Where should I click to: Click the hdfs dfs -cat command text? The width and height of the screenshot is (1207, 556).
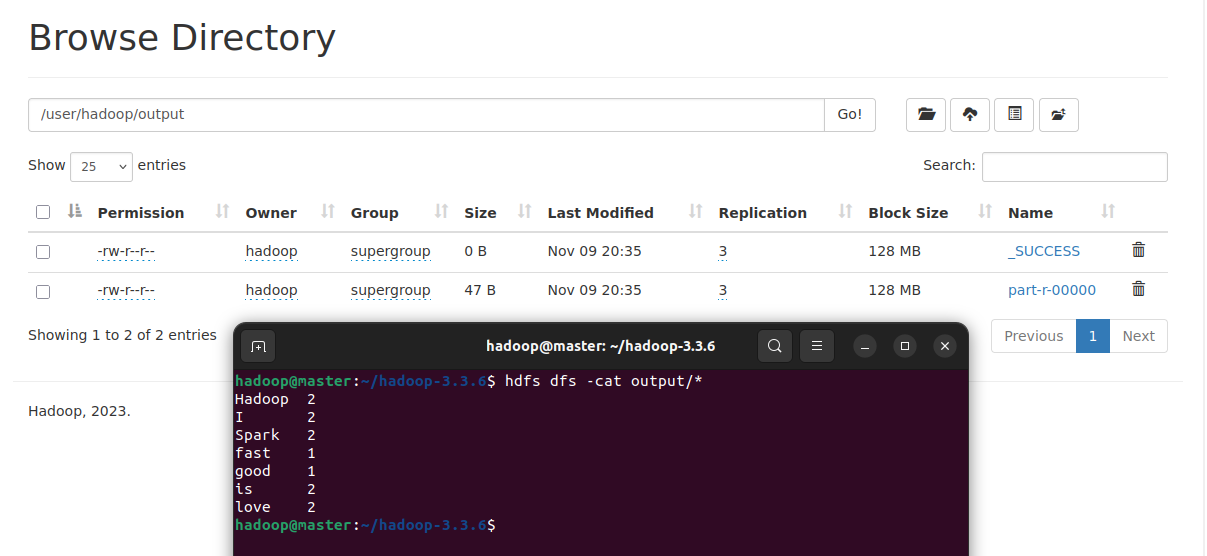click(x=603, y=381)
